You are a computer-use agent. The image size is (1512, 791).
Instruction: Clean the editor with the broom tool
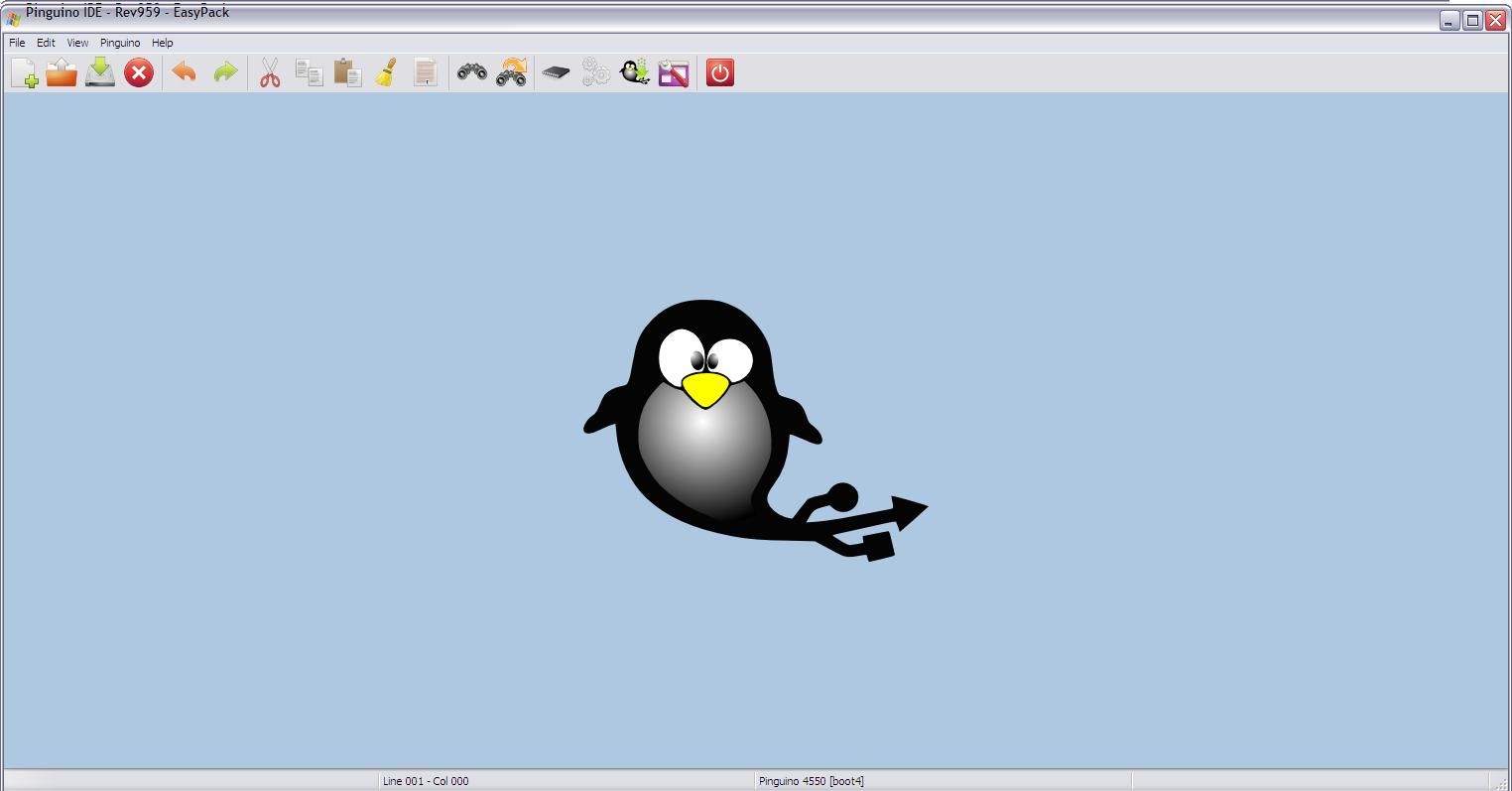pos(385,71)
